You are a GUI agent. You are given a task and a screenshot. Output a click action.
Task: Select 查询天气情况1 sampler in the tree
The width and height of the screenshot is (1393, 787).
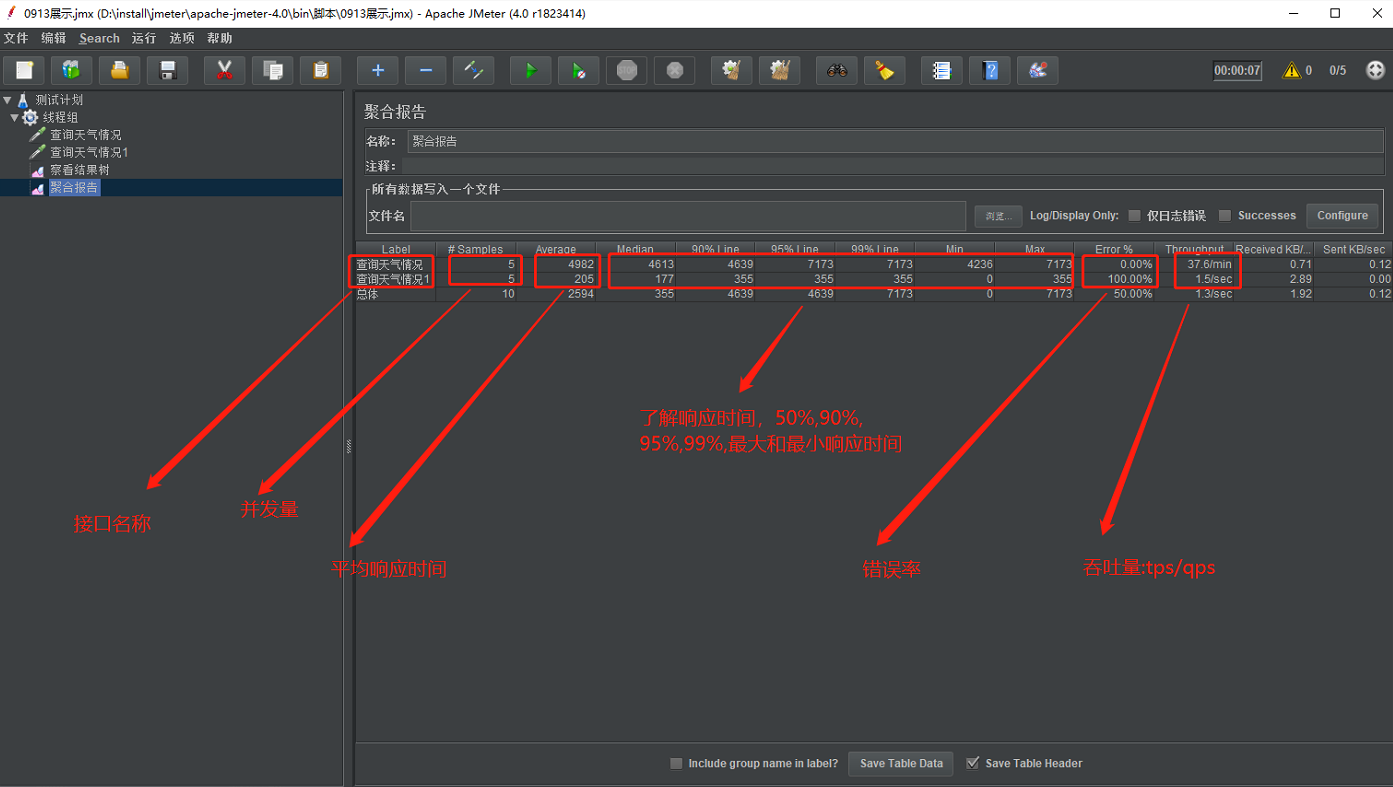[89, 152]
